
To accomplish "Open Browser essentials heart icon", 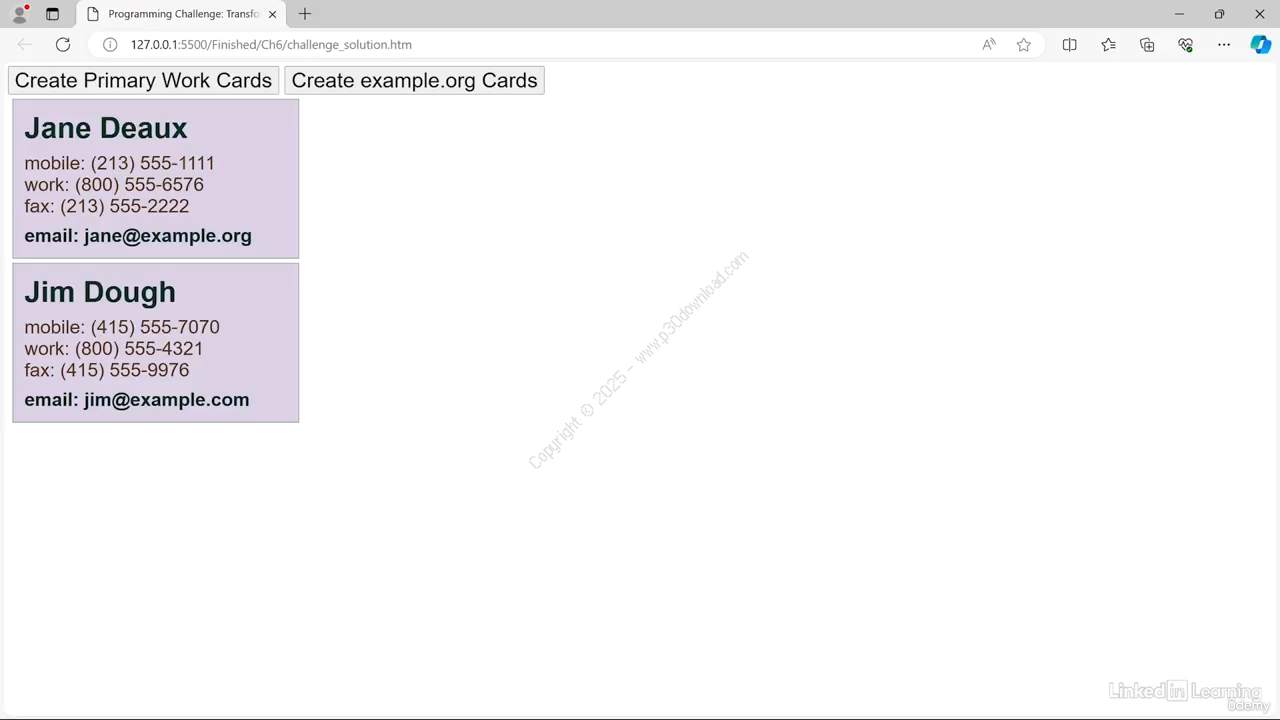I will (1186, 44).
